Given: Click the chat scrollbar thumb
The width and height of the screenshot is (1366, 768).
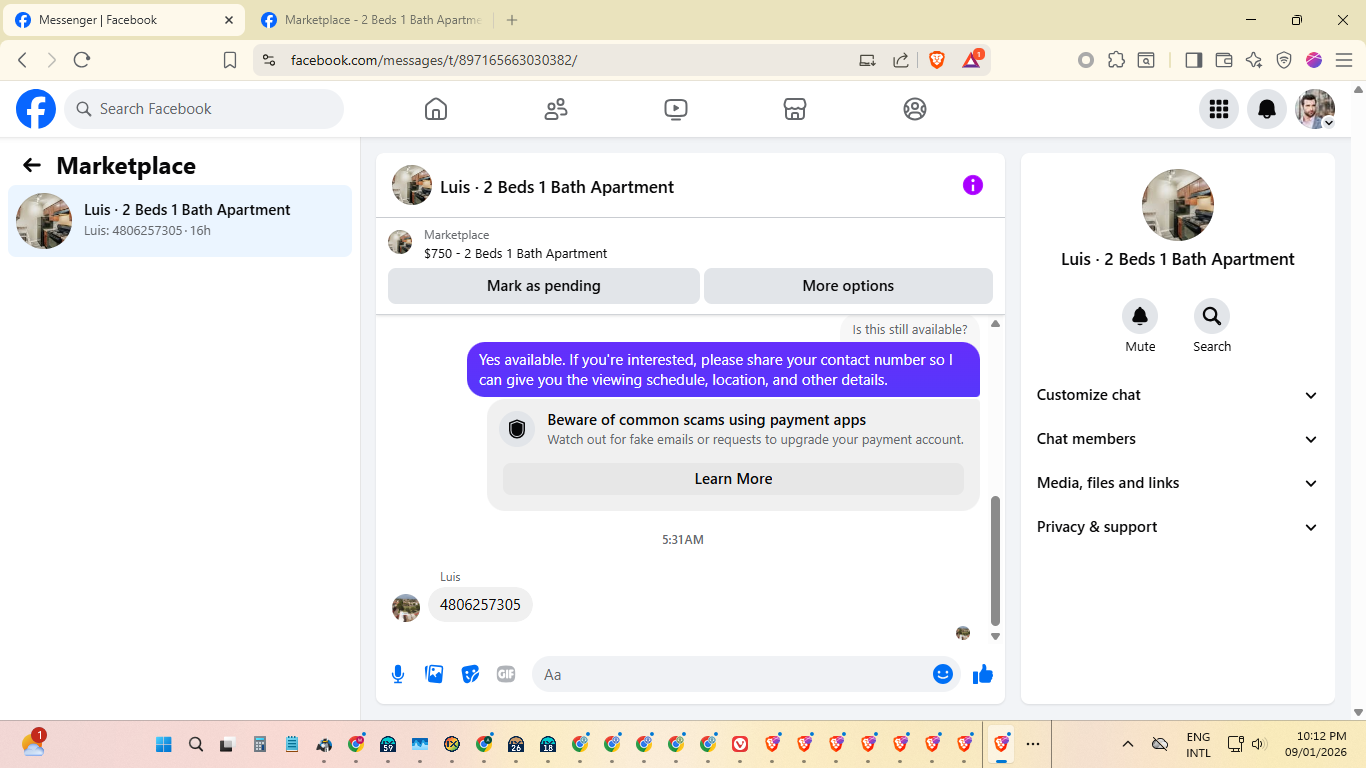Looking at the screenshot, I should [x=995, y=560].
